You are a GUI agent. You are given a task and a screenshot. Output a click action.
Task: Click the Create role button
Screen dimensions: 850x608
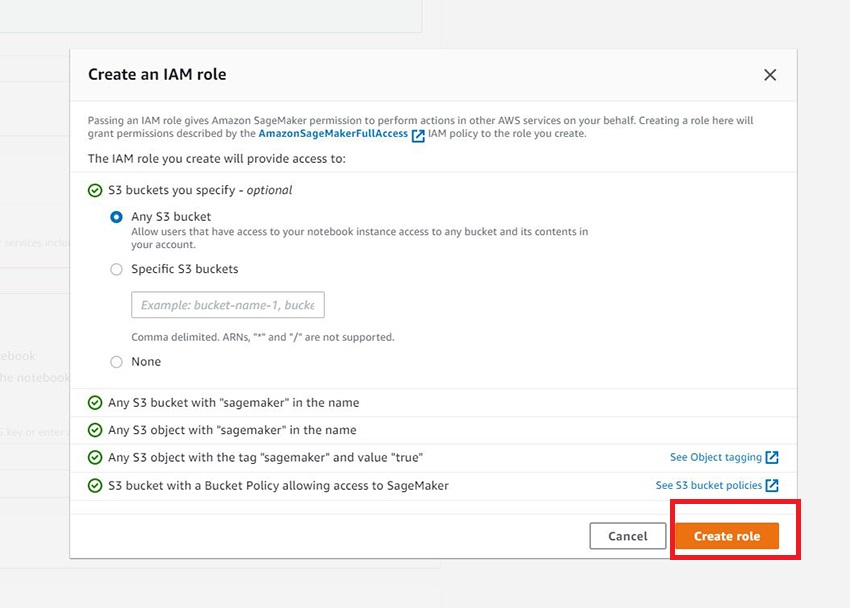coord(727,536)
